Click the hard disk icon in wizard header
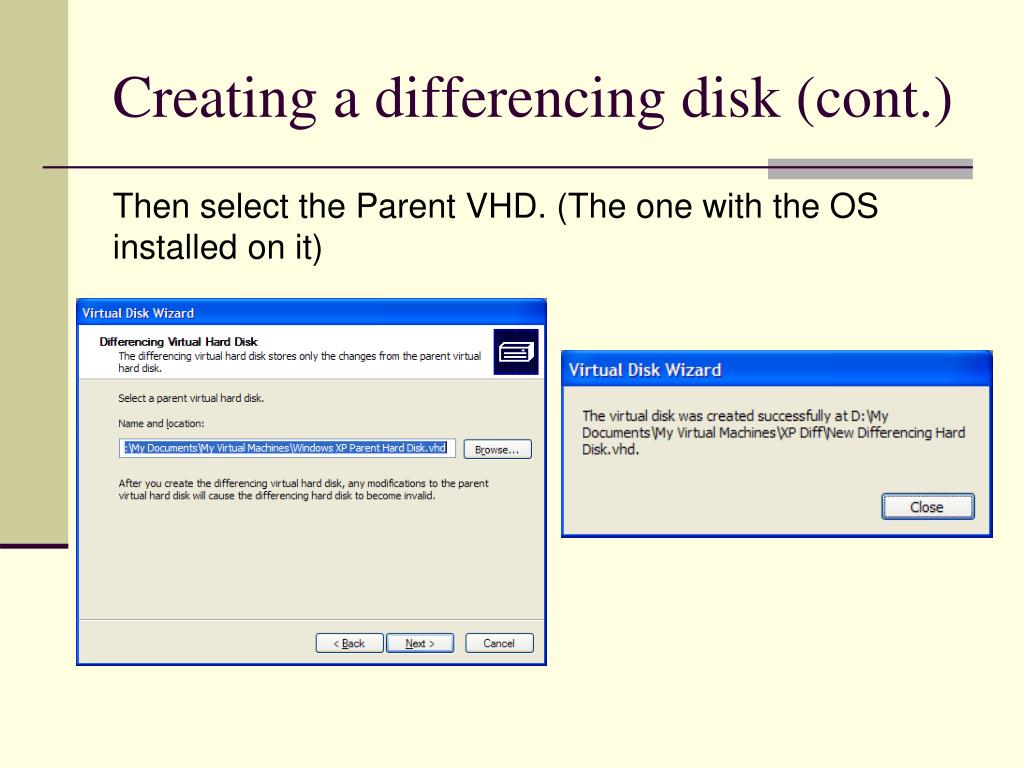 516,352
